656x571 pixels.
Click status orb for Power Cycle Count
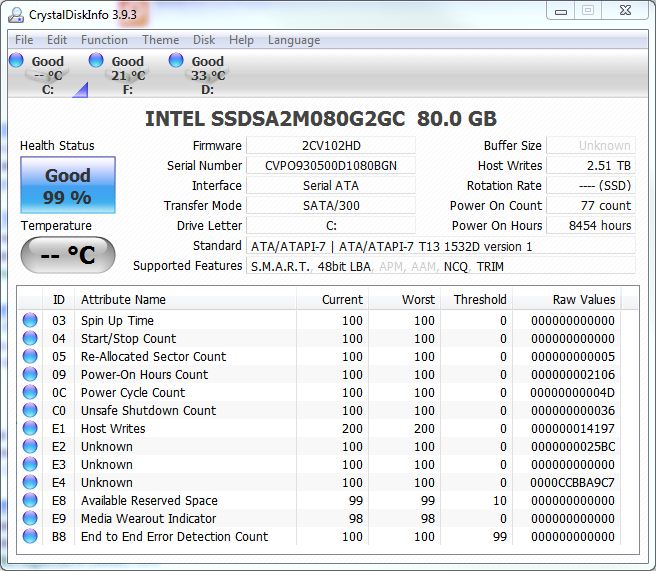pos(30,392)
